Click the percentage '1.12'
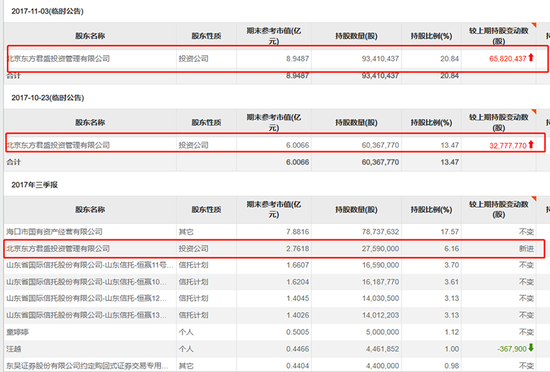550x372 pixels. coord(452,332)
